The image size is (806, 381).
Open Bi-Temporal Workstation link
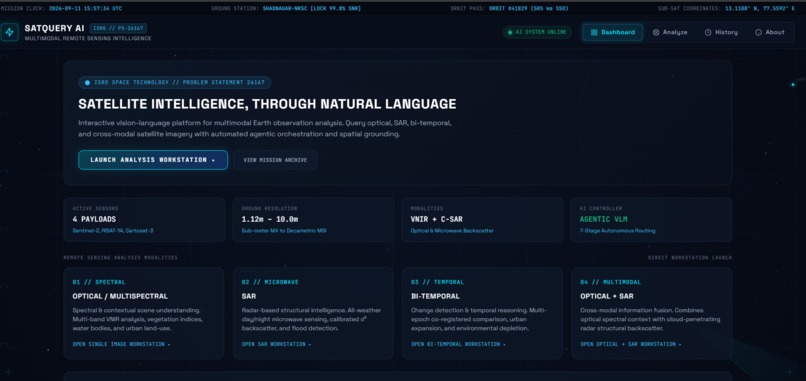coord(458,344)
